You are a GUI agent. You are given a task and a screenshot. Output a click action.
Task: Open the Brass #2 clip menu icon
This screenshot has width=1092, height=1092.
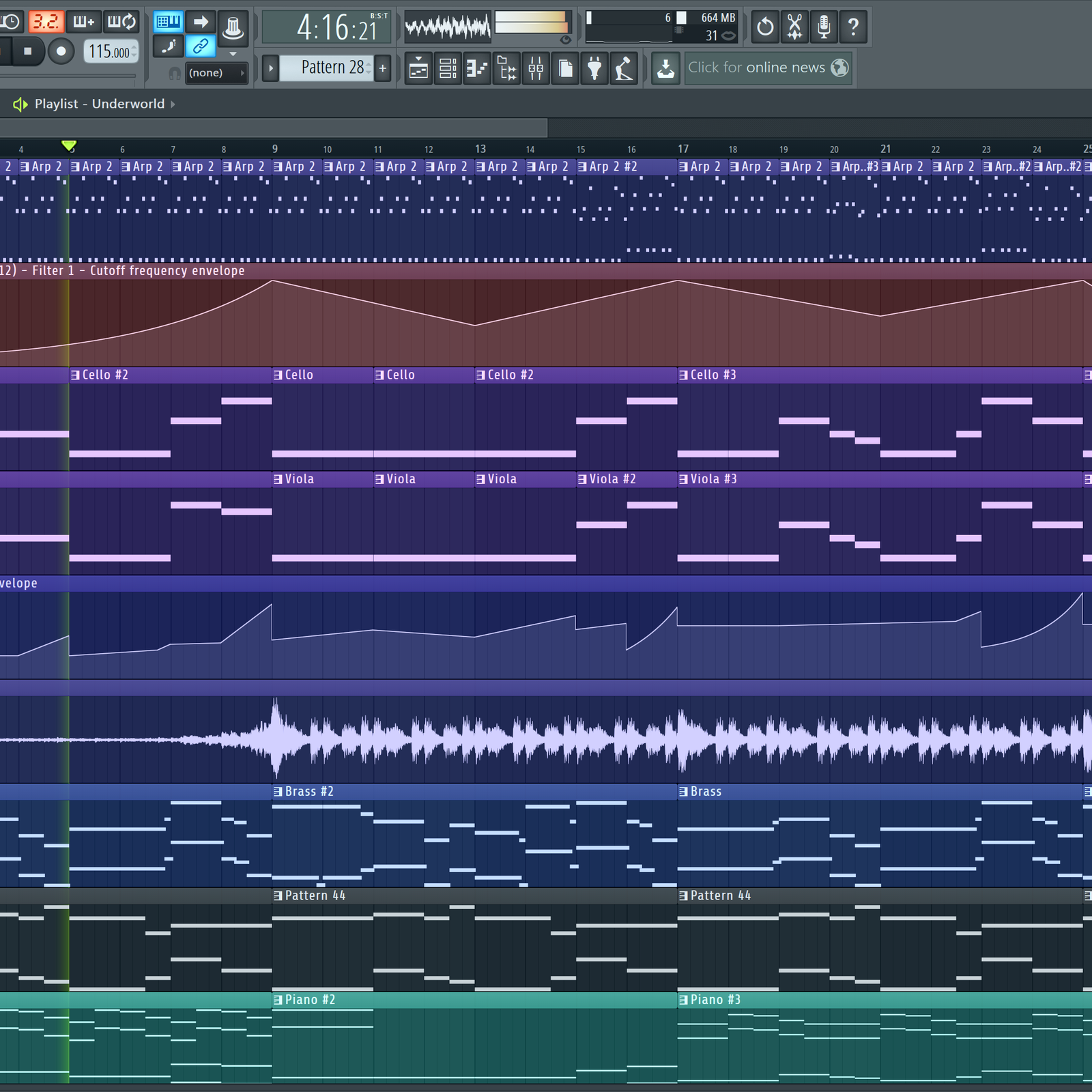pos(278,792)
